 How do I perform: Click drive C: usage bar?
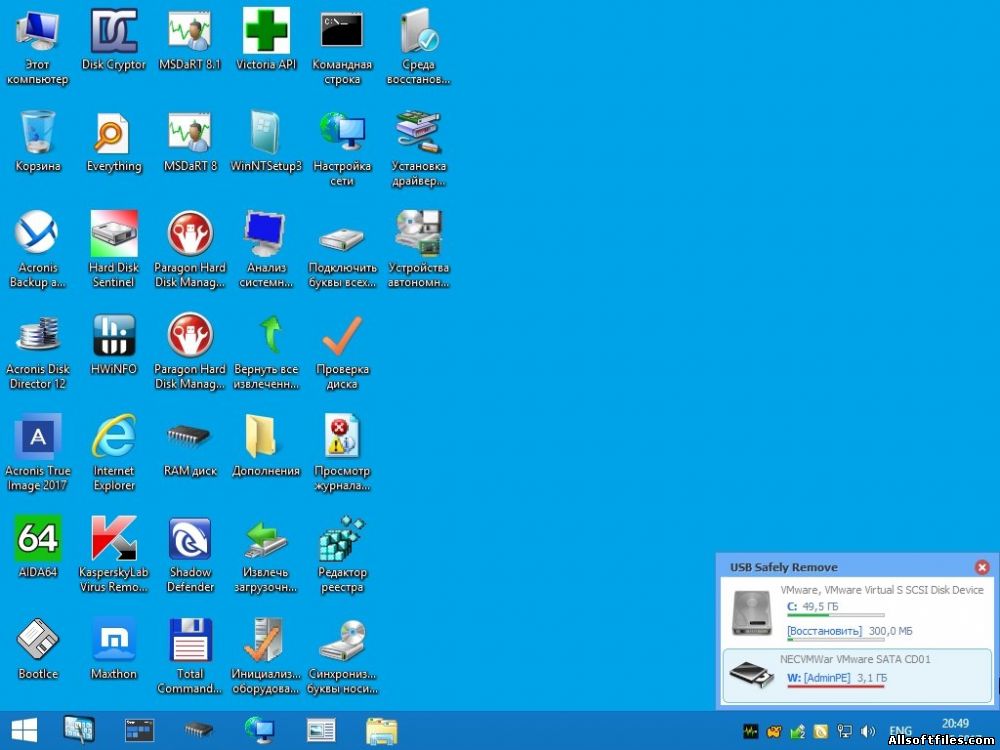pos(835,615)
